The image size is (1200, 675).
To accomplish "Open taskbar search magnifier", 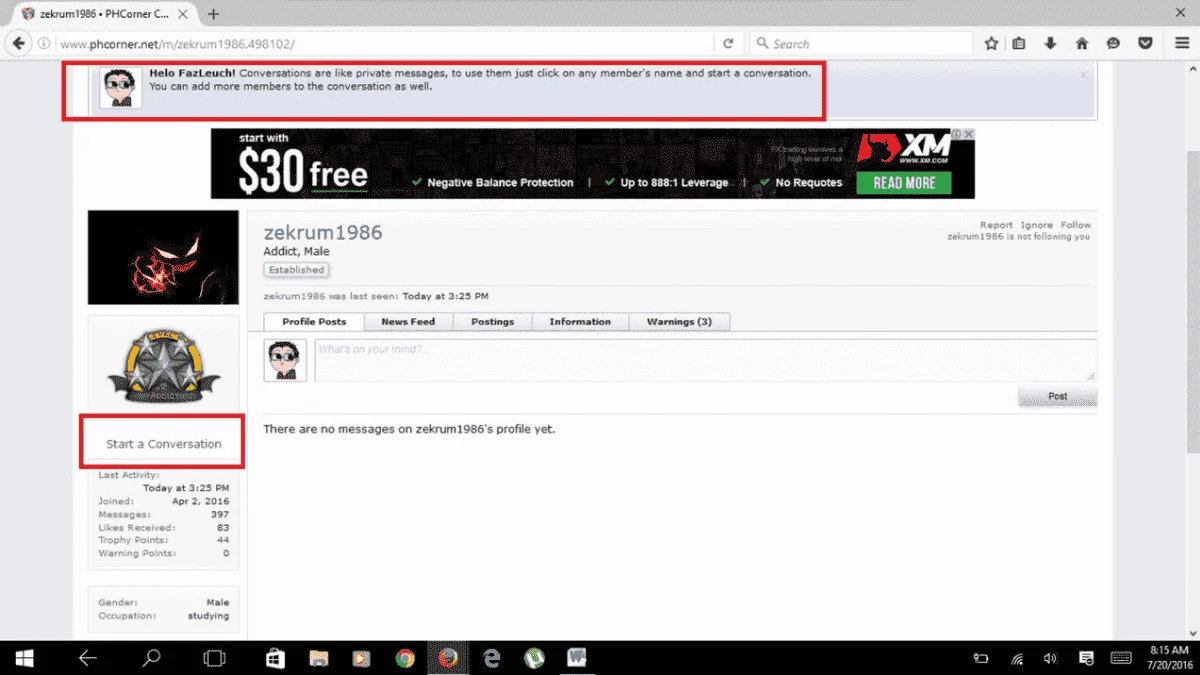I will (x=151, y=657).
